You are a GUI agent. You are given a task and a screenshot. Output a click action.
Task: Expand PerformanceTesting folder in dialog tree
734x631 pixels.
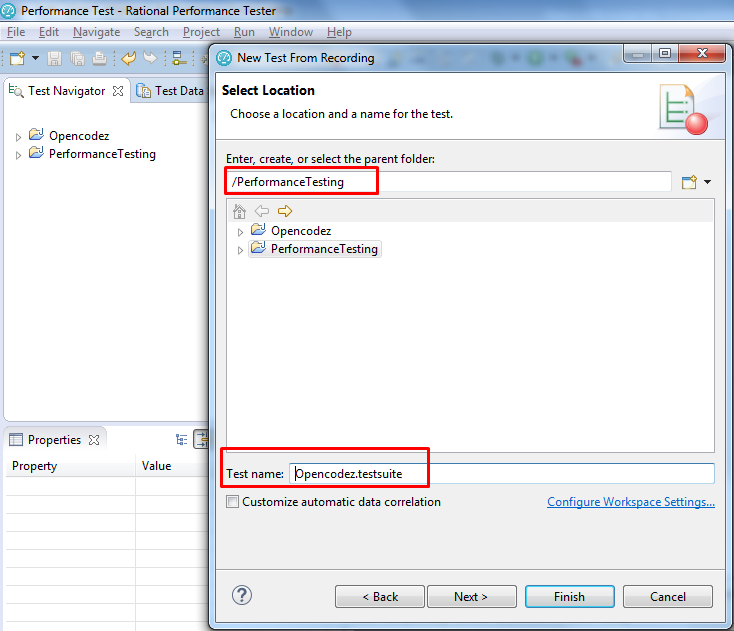(240, 250)
